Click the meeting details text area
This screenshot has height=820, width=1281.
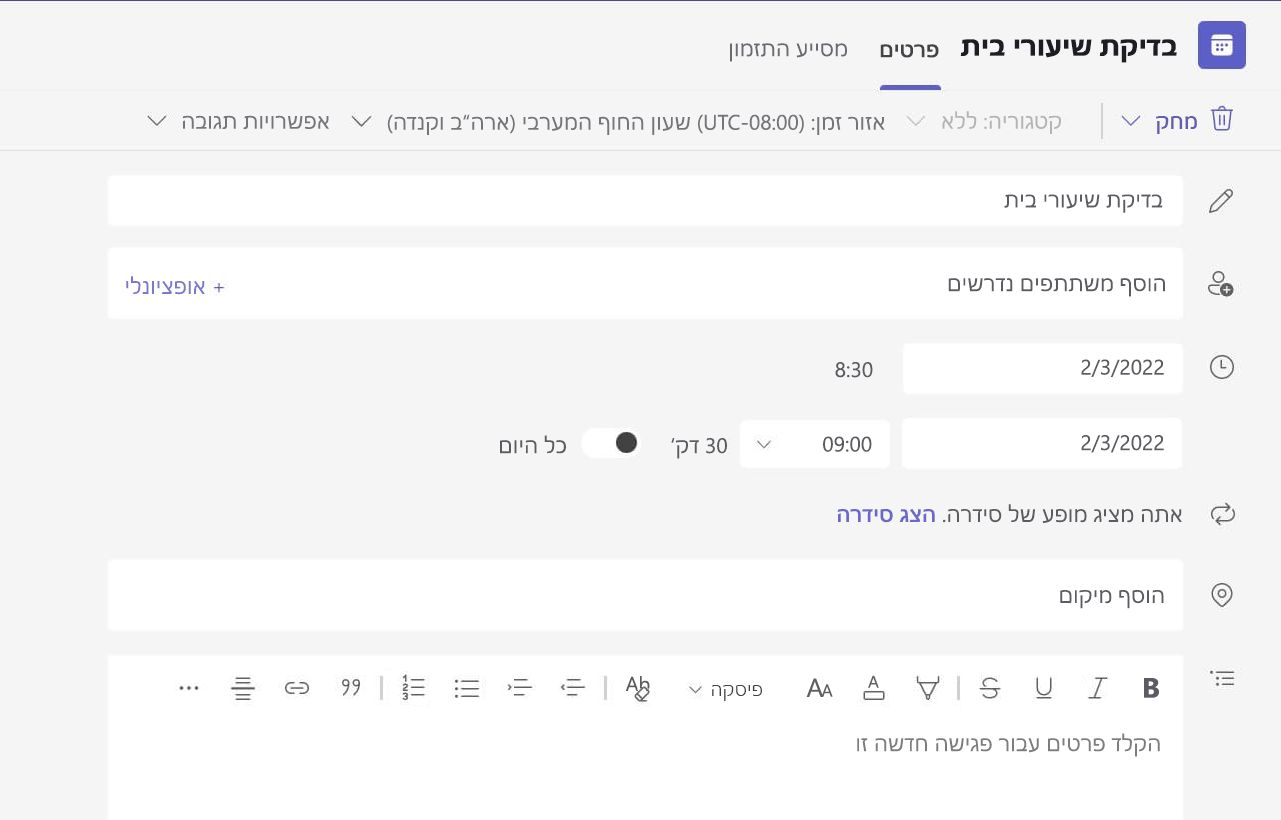pyautogui.click(x=645, y=770)
